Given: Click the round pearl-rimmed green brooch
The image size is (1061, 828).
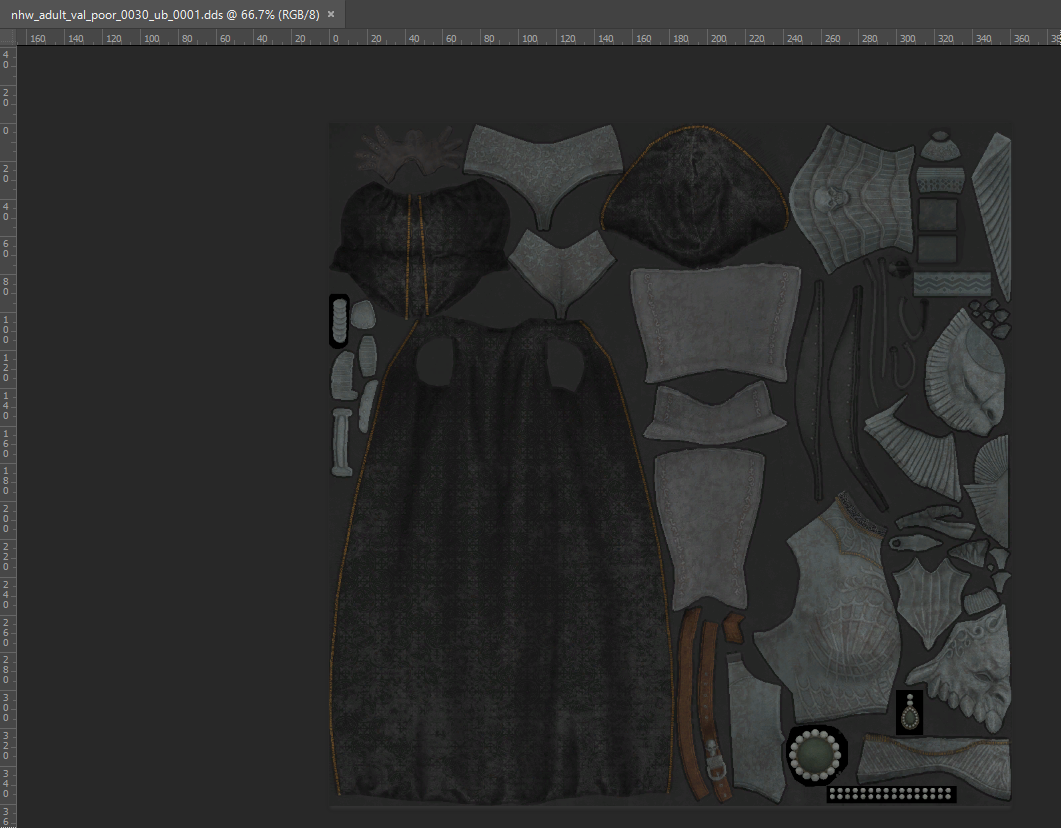Looking at the screenshot, I should (817, 754).
